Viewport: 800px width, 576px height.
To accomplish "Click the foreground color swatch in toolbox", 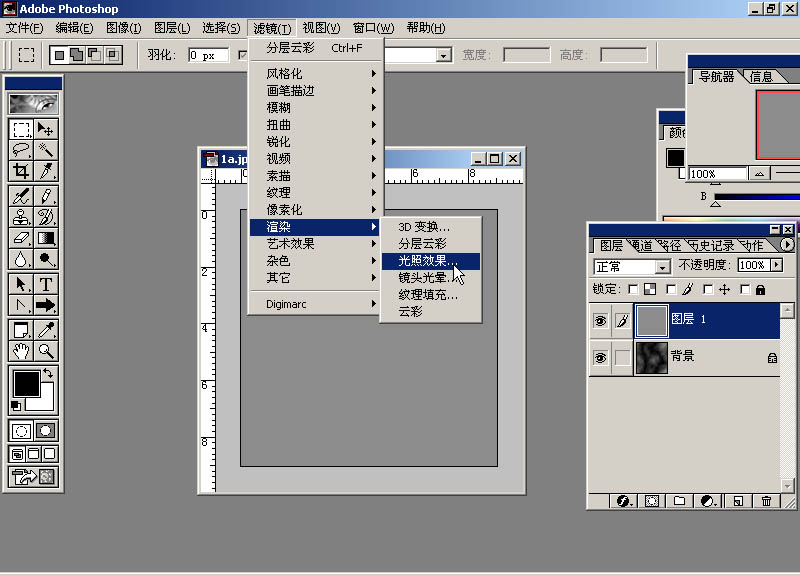I will 27,384.
